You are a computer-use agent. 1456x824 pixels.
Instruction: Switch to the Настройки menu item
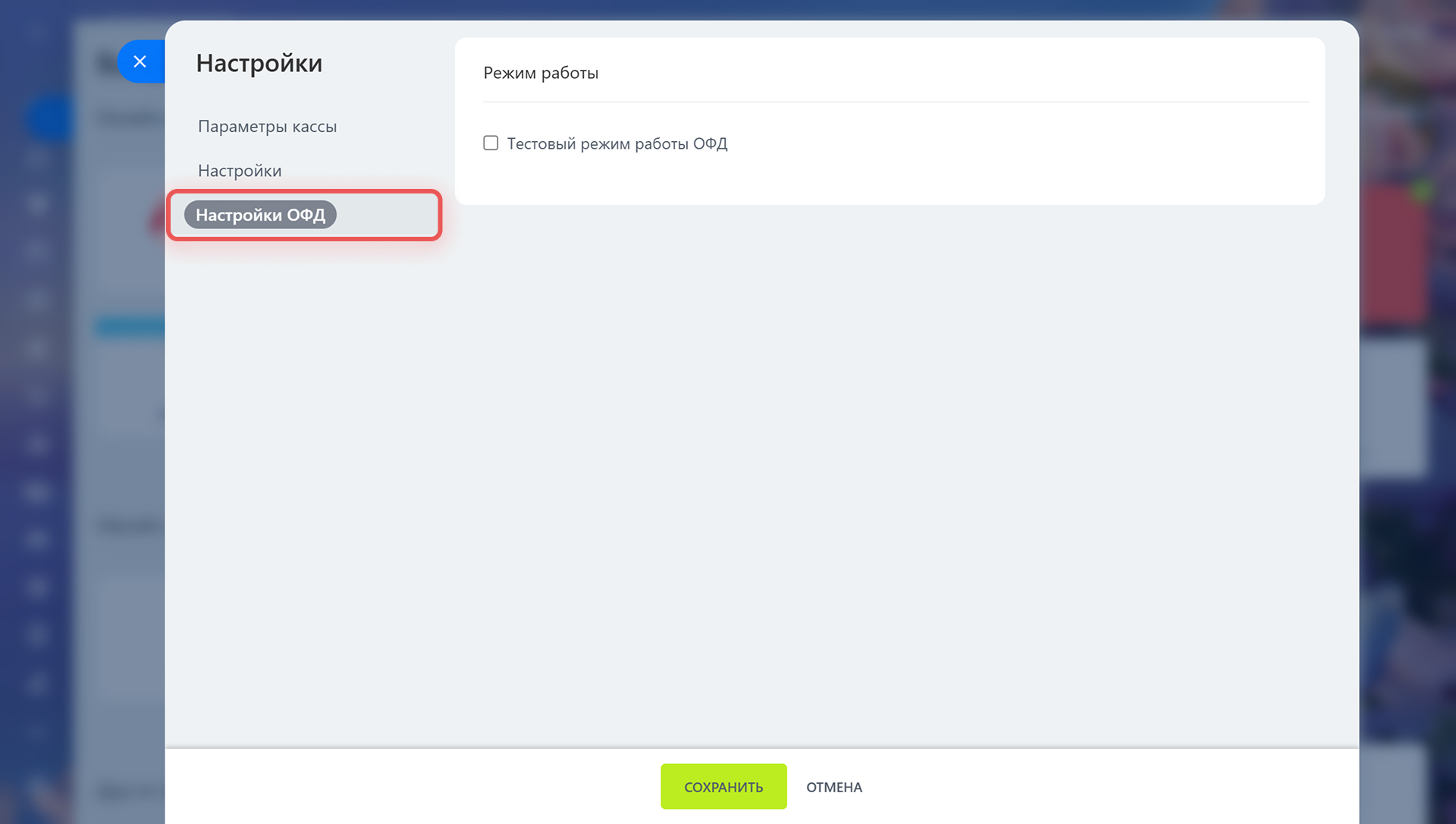pos(240,171)
